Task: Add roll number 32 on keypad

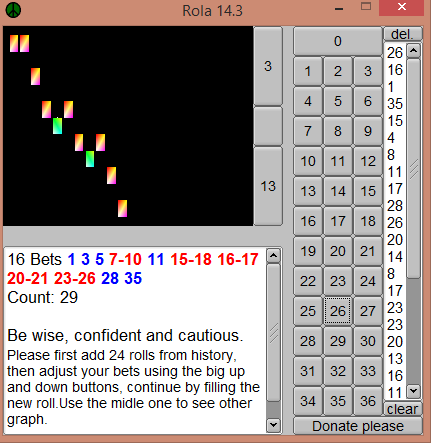Action: coord(338,371)
